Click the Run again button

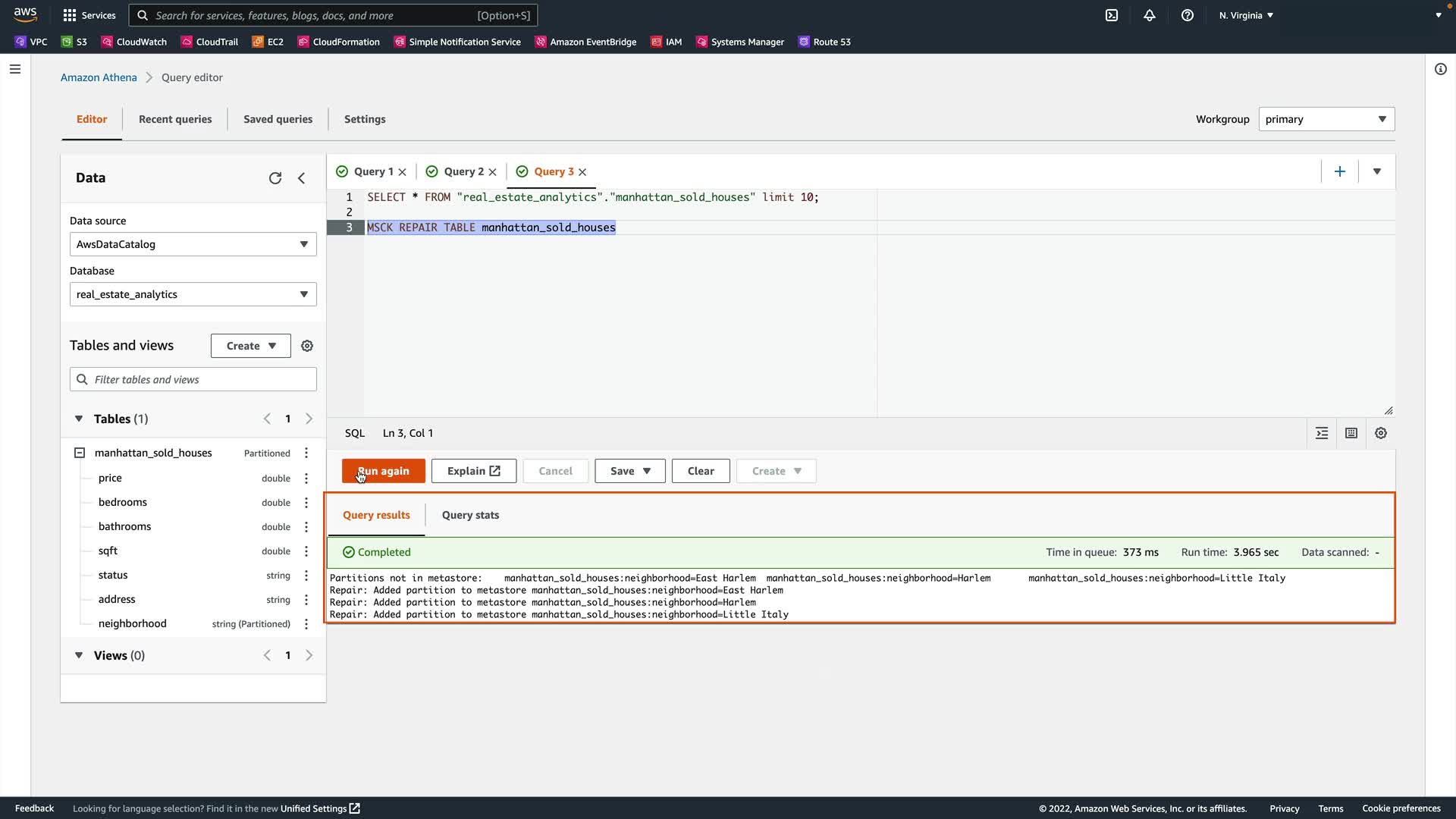click(x=383, y=471)
